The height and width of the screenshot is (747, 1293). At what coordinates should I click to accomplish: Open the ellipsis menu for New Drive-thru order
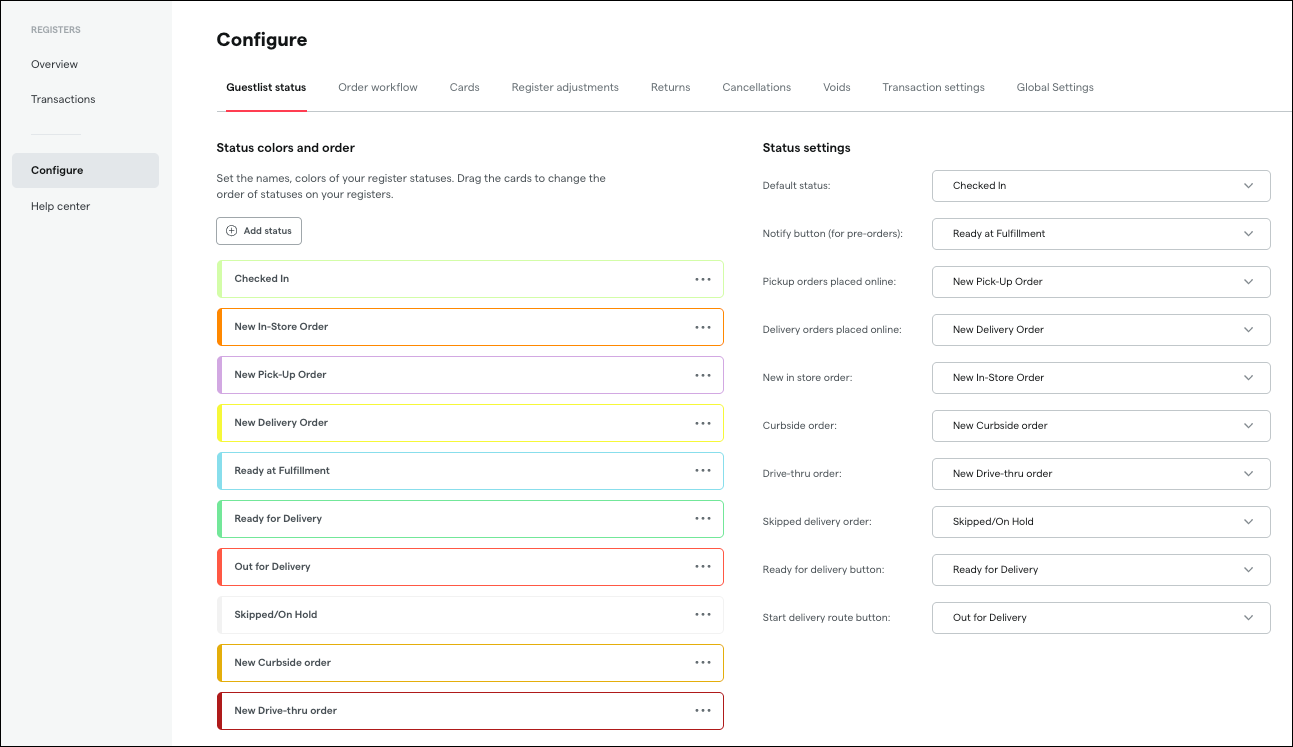(703, 711)
